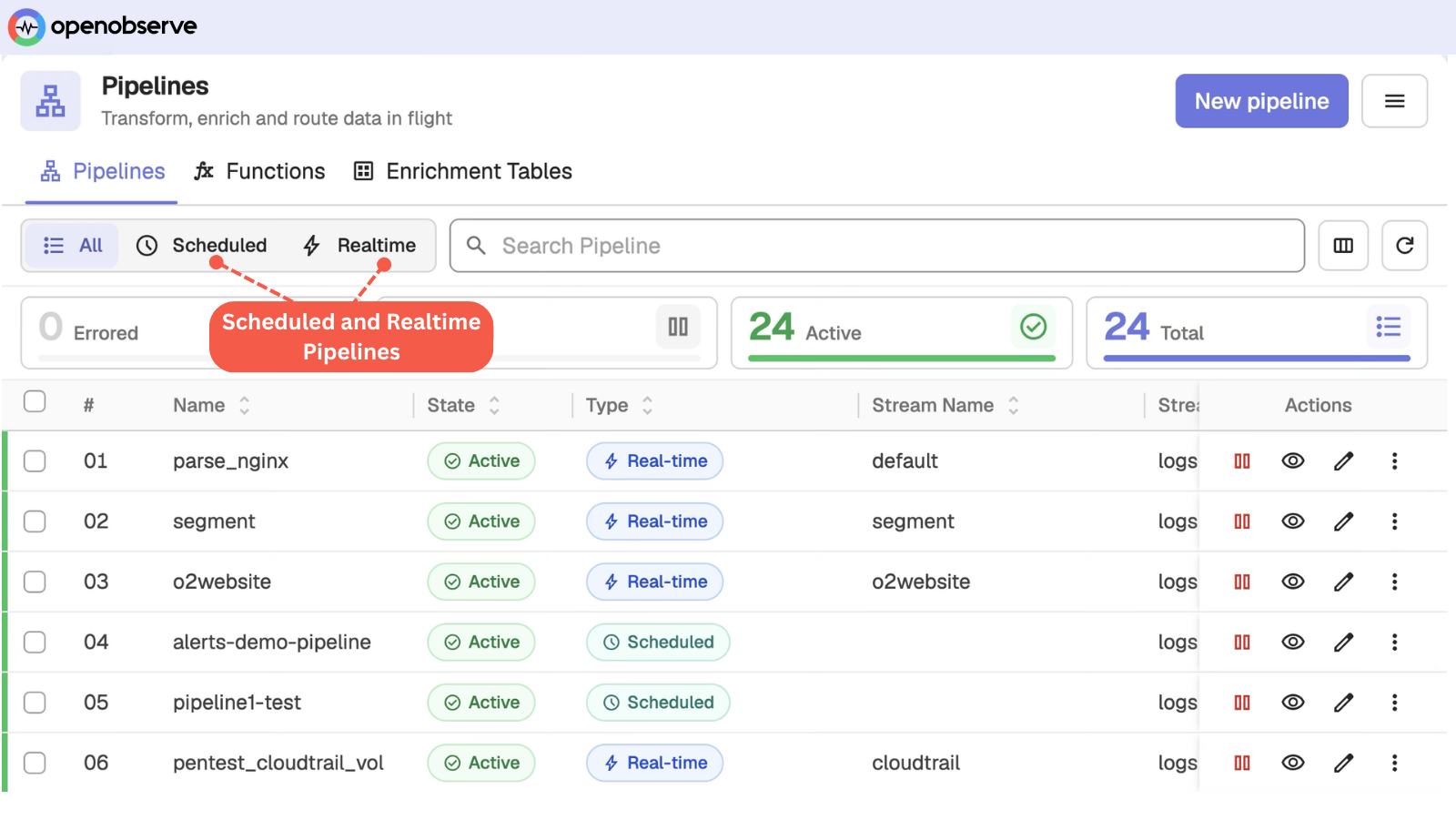Select the o2website row checkbox
The image size is (1456, 830).
(x=35, y=582)
